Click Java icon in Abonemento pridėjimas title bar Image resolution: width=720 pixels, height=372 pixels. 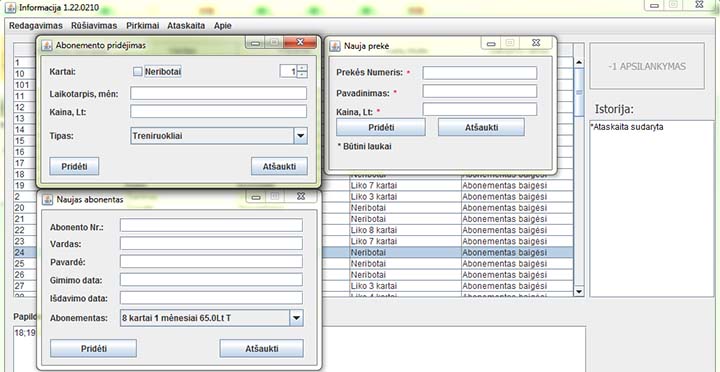click(46, 45)
